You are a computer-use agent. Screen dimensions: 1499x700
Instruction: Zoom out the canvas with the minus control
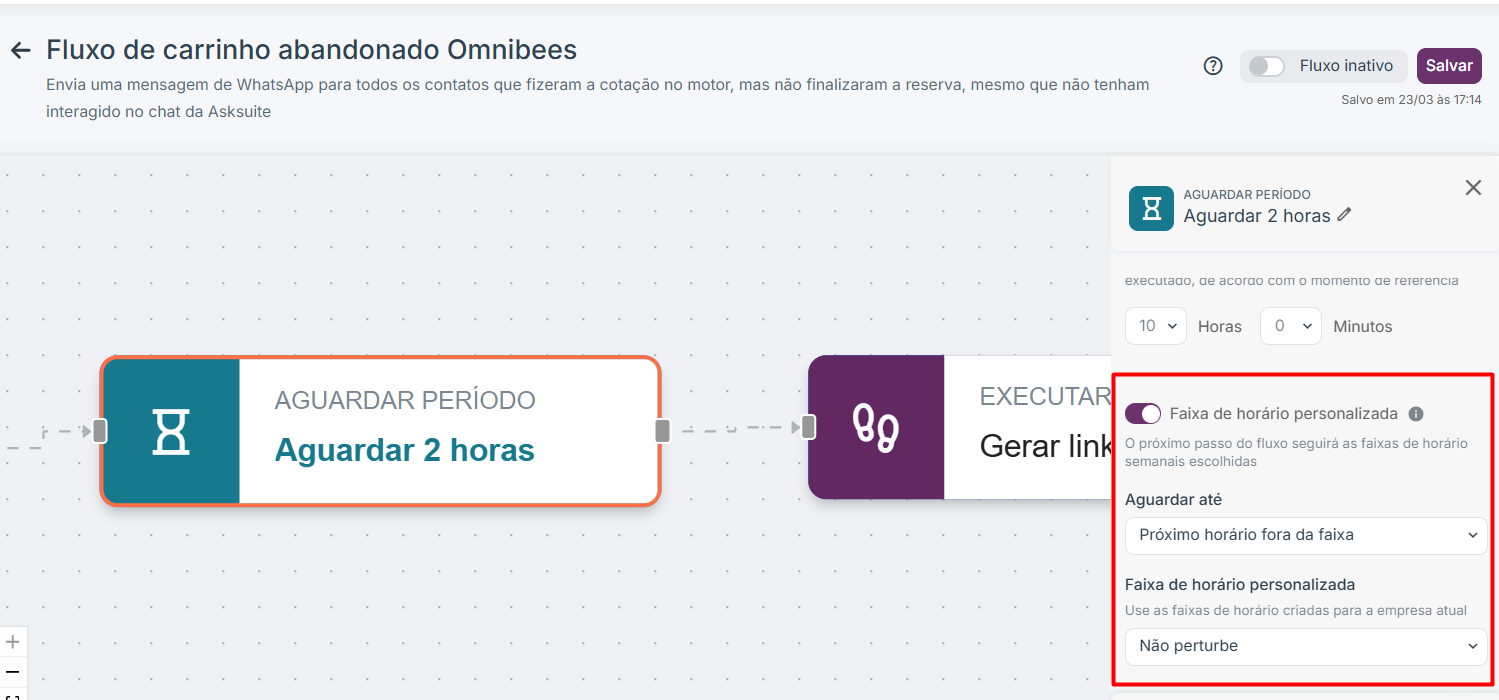[x=13, y=672]
